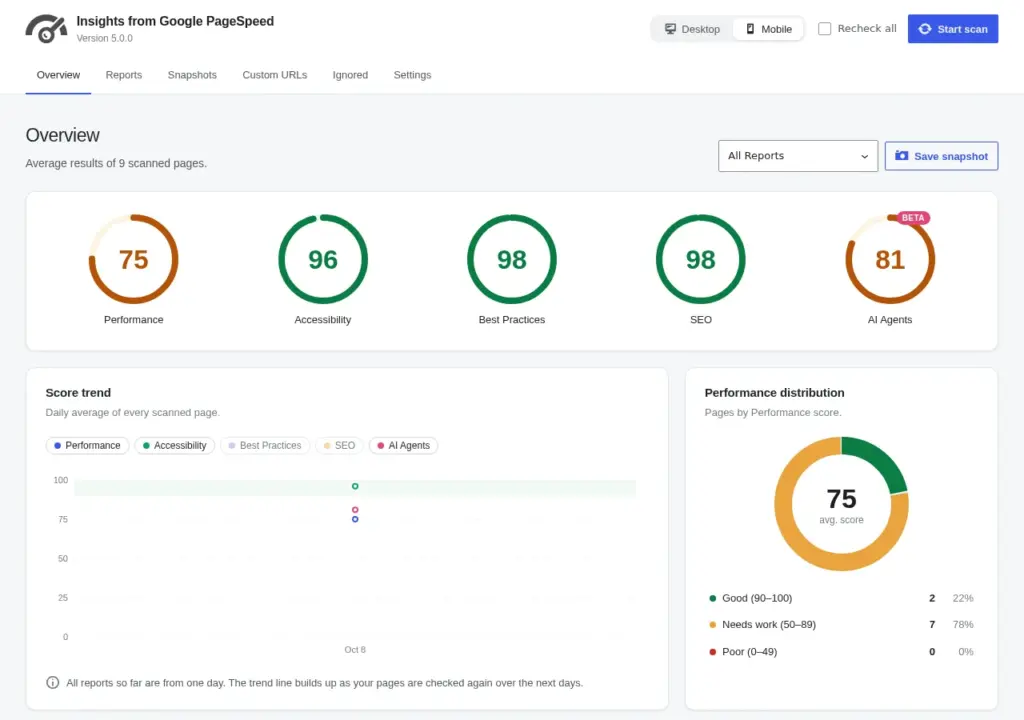Toggle the Performance series in Score trend

coord(87,446)
